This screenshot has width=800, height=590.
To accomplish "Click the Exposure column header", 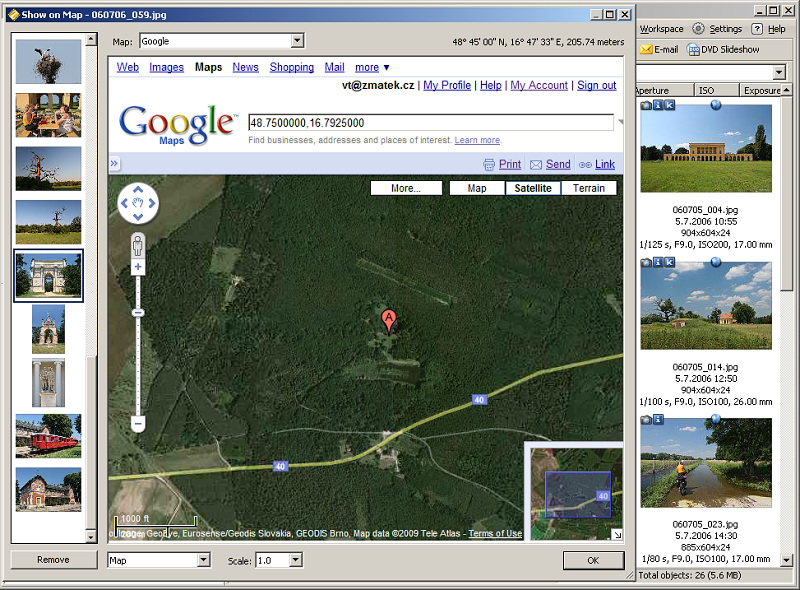I will (x=761, y=90).
